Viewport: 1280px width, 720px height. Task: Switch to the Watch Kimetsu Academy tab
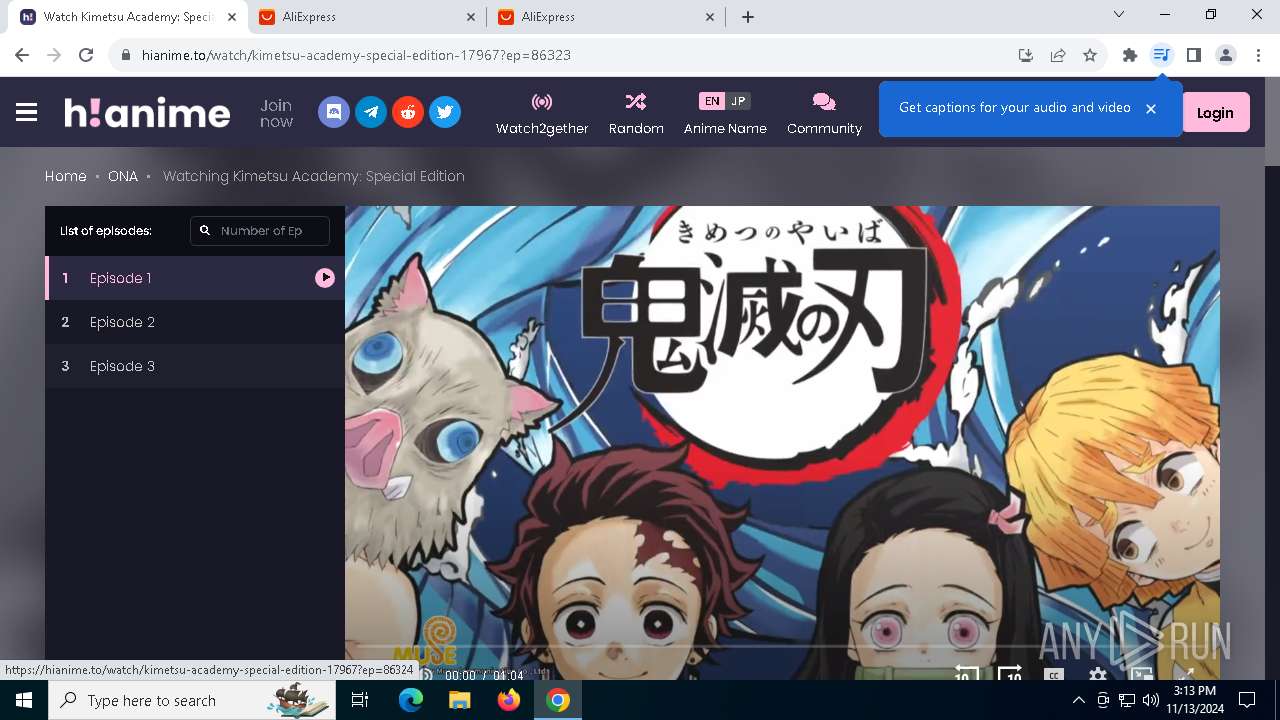[129, 17]
